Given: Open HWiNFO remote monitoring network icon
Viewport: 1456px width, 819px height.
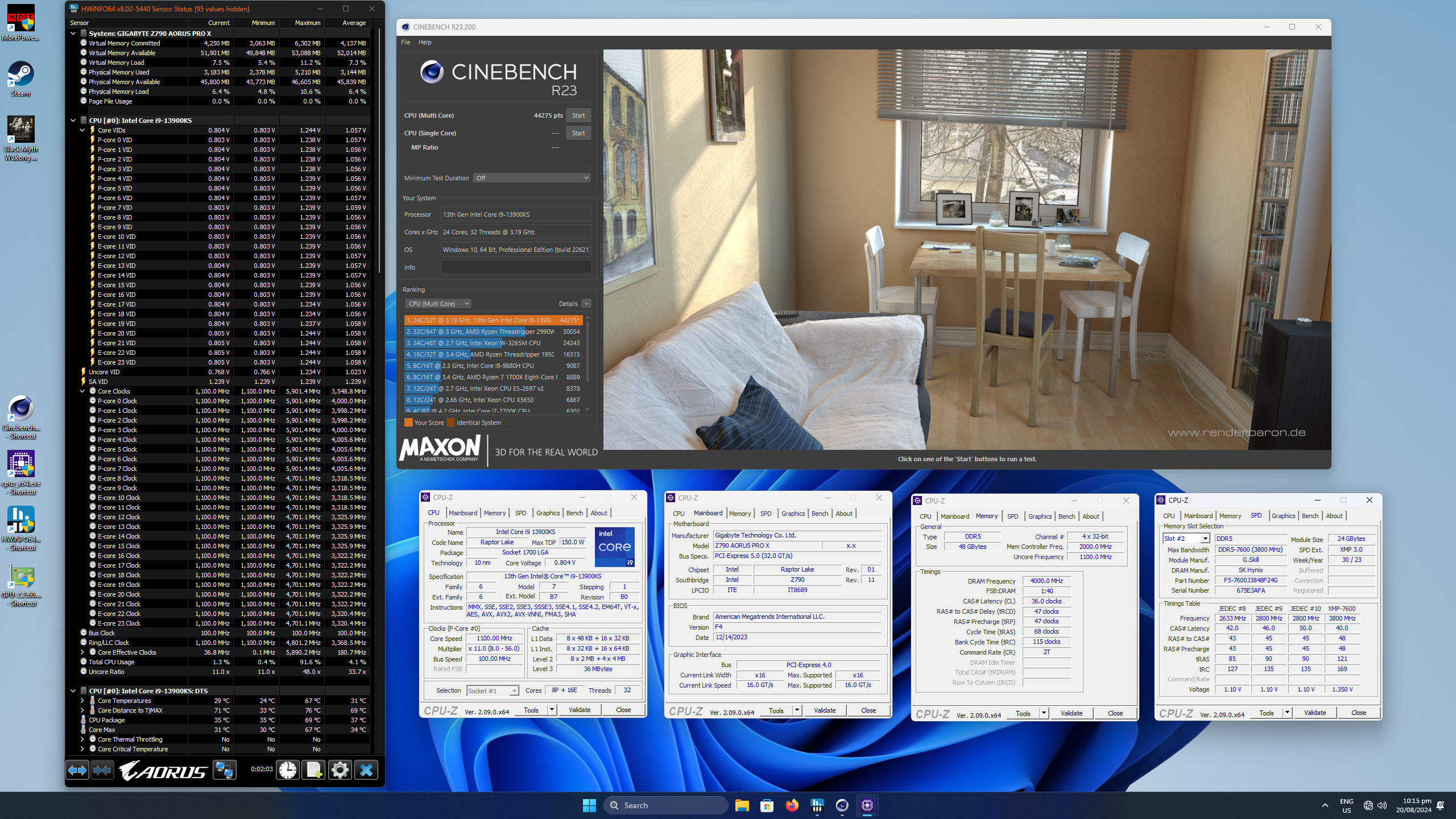Looking at the screenshot, I should [225, 770].
